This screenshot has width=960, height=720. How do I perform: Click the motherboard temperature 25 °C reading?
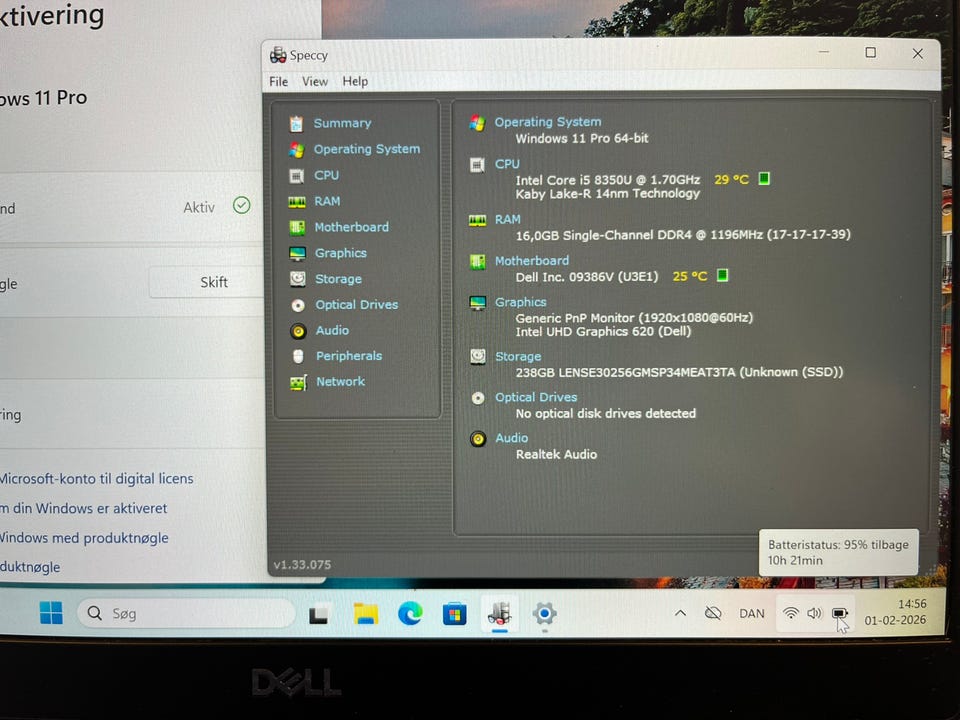coord(690,276)
